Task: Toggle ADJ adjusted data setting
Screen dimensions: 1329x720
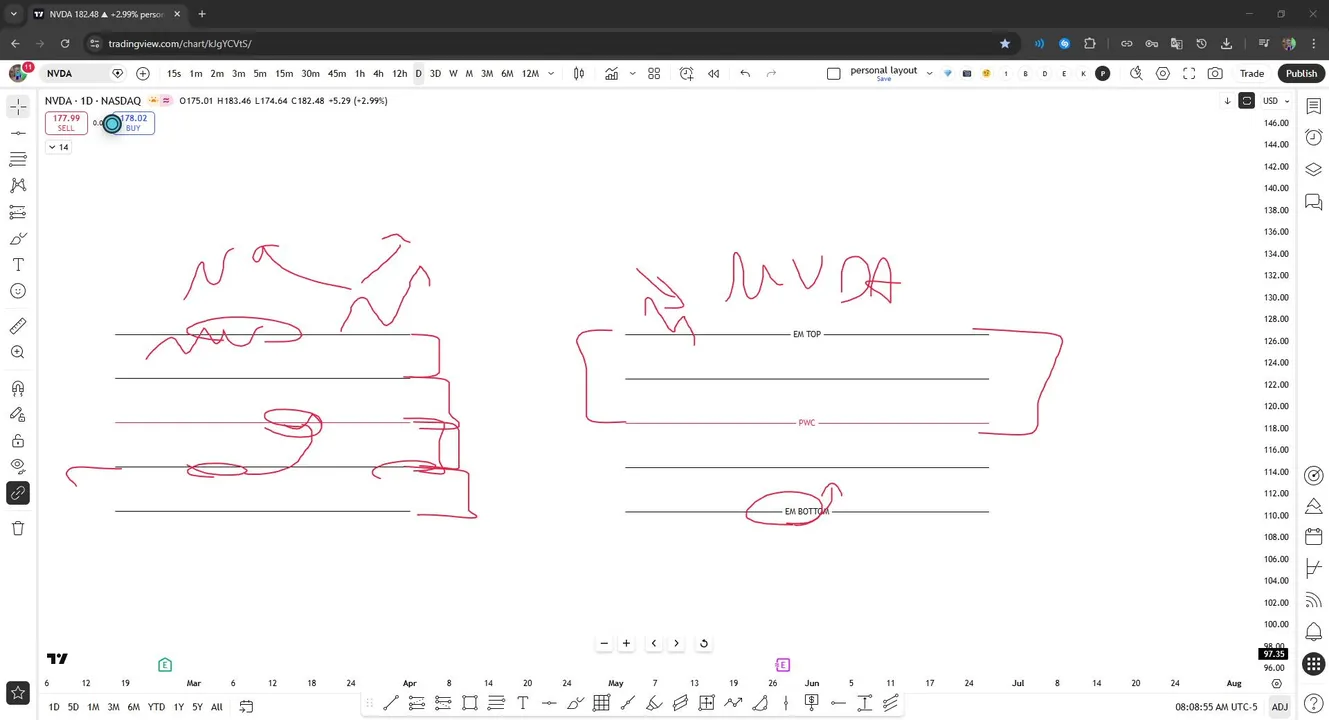Action: pyautogui.click(x=1279, y=707)
